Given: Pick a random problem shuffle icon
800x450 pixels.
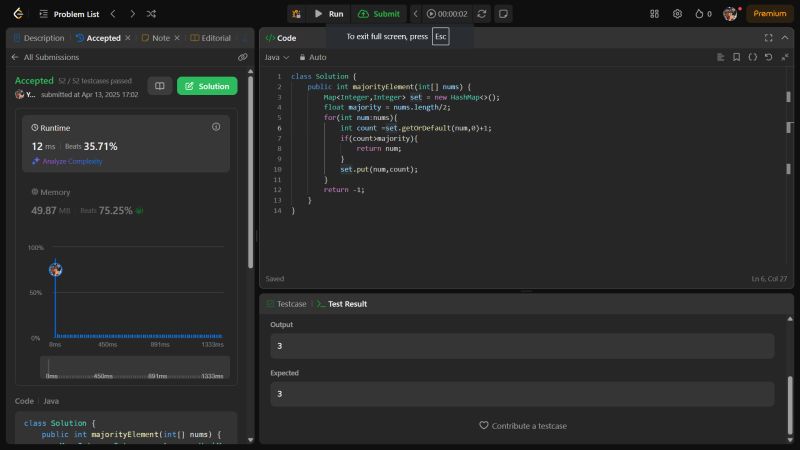Looking at the screenshot, I should (x=151, y=14).
